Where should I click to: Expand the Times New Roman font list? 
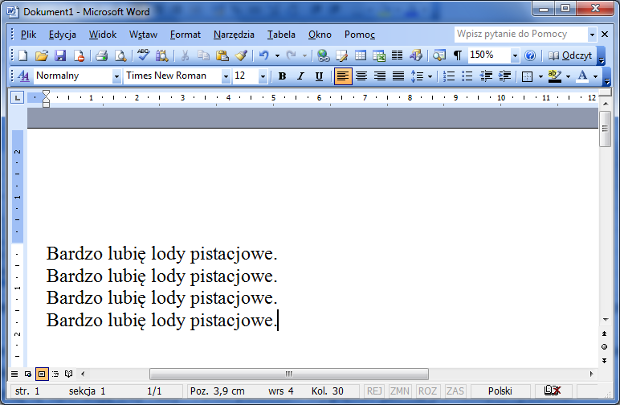coord(225,76)
